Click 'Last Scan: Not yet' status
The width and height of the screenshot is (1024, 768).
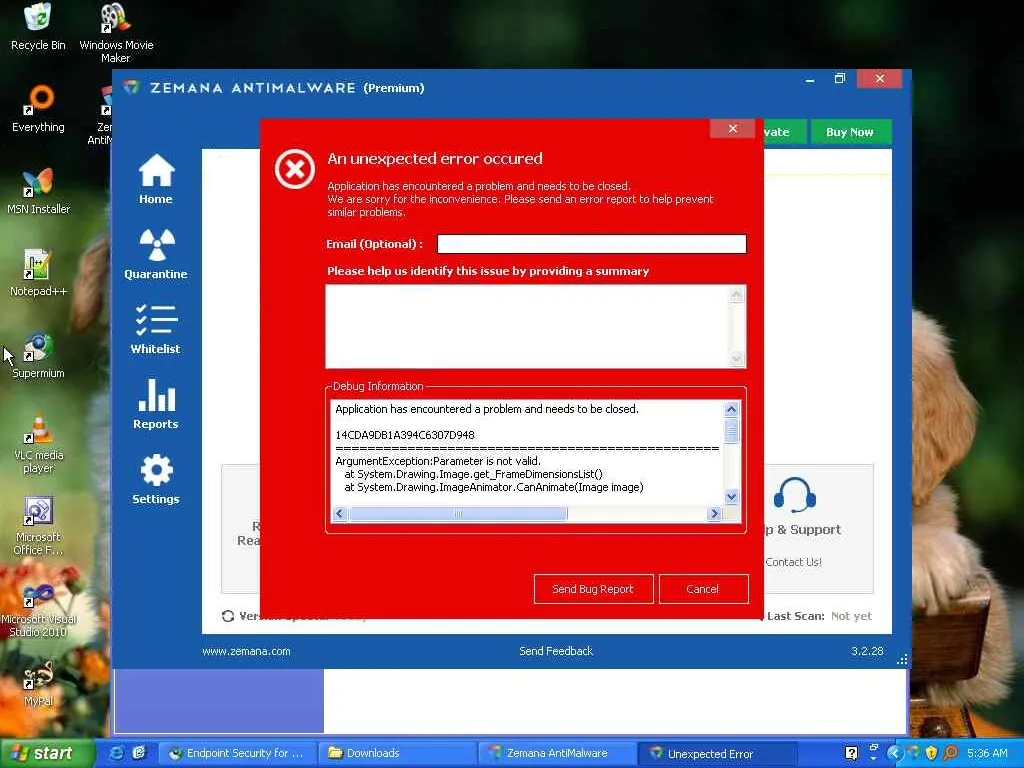[x=819, y=616]
